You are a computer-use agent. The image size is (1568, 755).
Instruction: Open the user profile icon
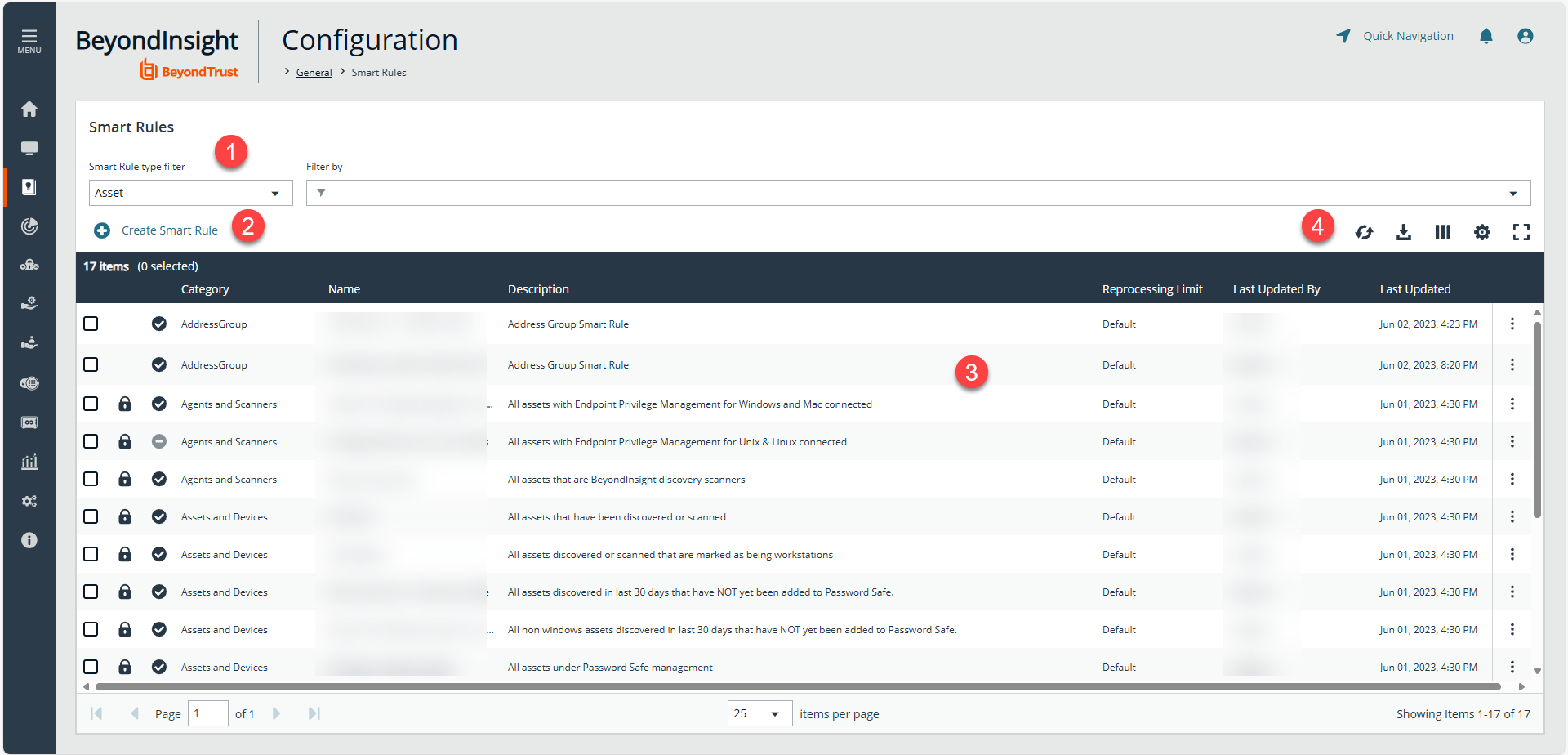[x=1526, y=36]
